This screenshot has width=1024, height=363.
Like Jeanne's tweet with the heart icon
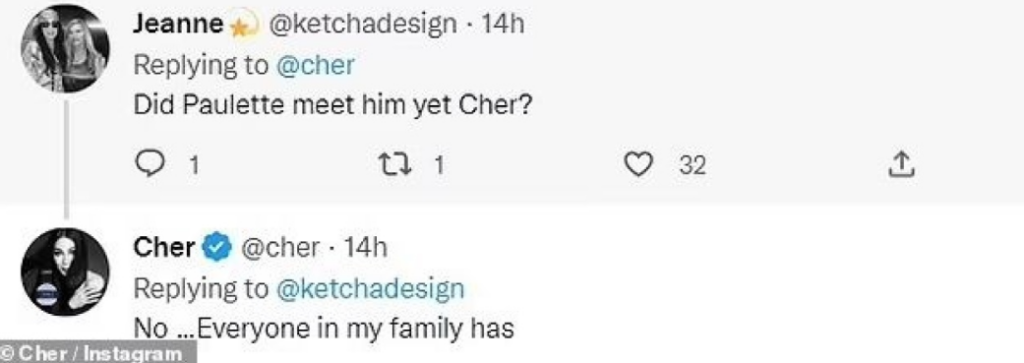638,165
